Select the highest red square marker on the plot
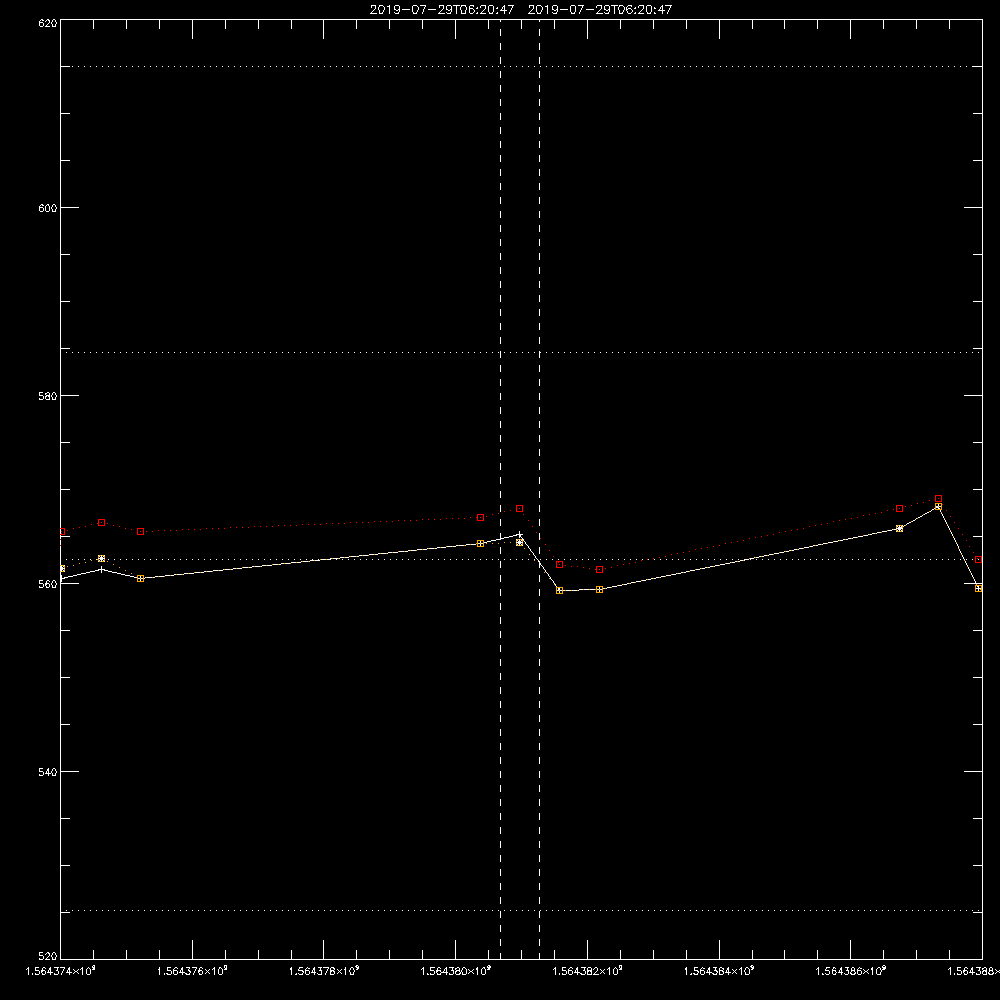1000x1000 pixels. [938, 499]
